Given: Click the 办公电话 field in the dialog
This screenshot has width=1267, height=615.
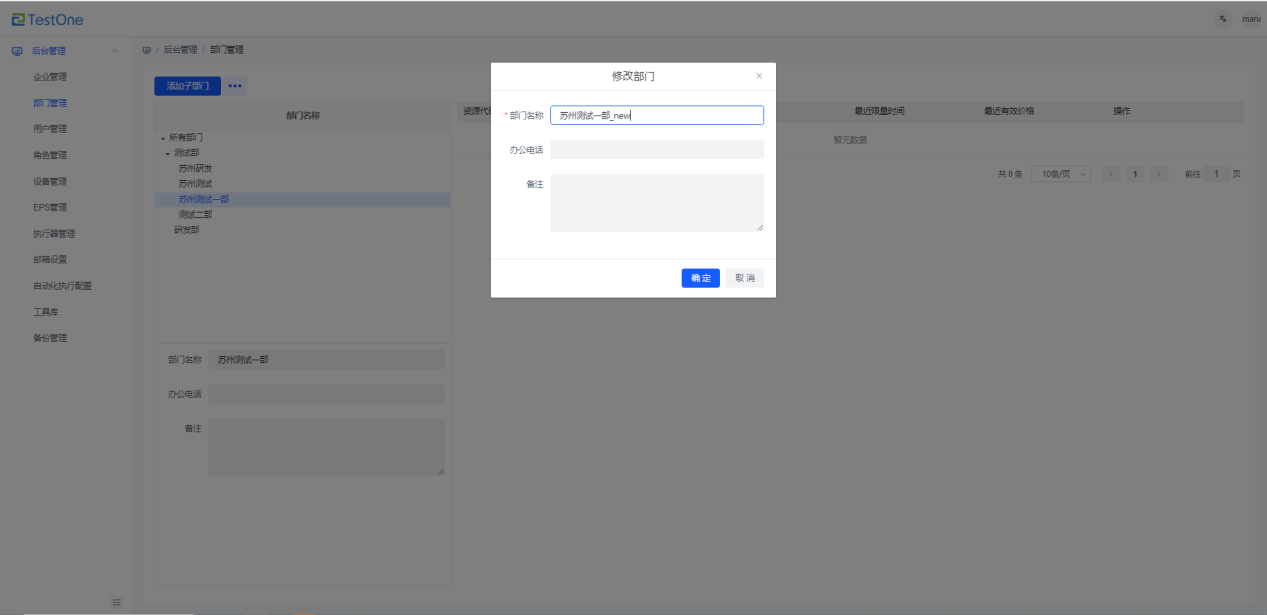Looking at the screenshot, I should click(657, 149).
